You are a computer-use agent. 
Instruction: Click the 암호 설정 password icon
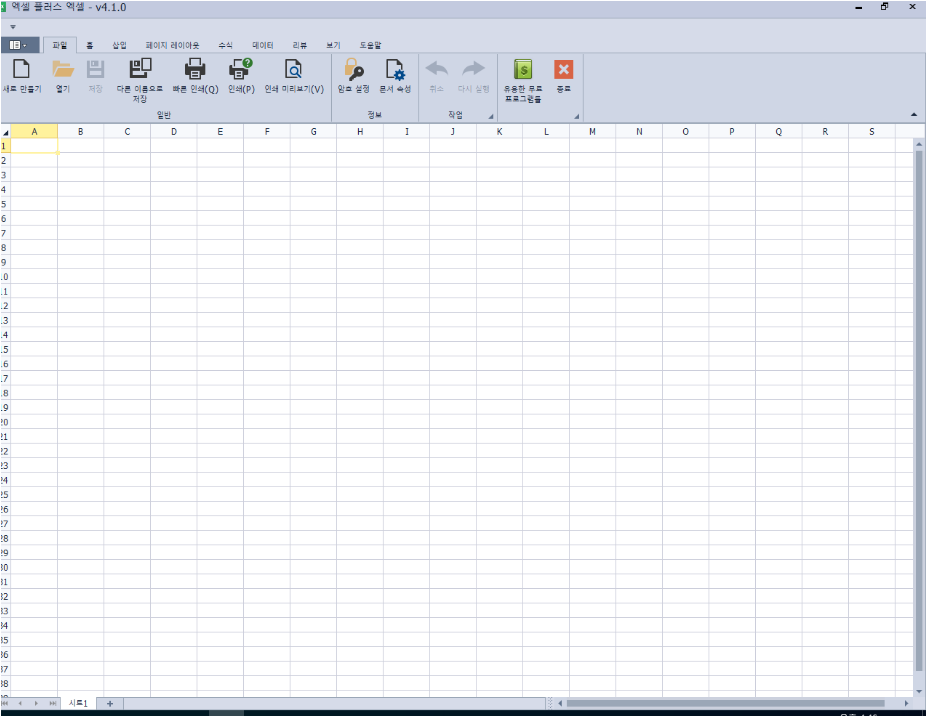353,69
